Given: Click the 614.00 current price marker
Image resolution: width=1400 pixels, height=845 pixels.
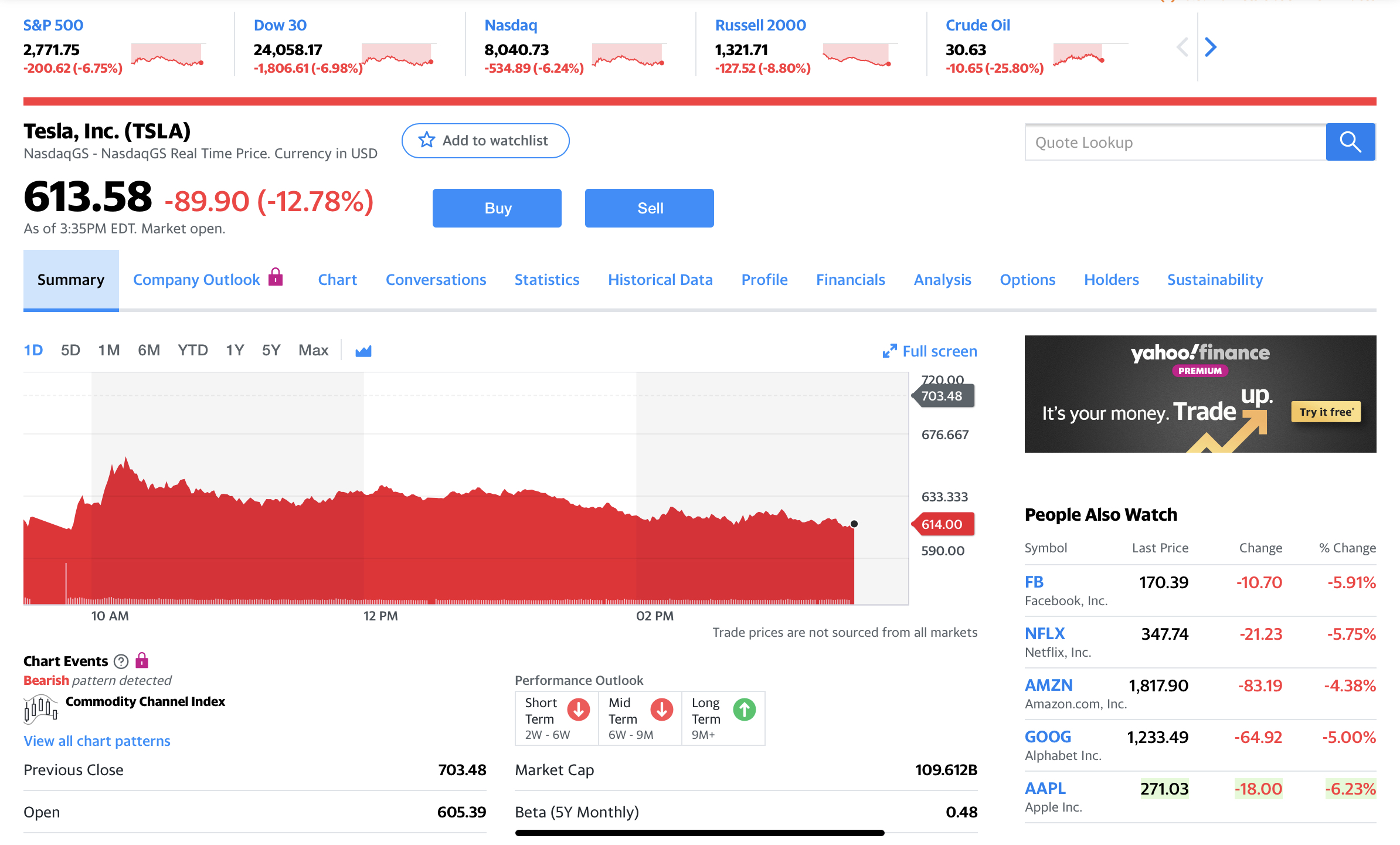Looking at the screenshot, I should (x=943, y=524).
